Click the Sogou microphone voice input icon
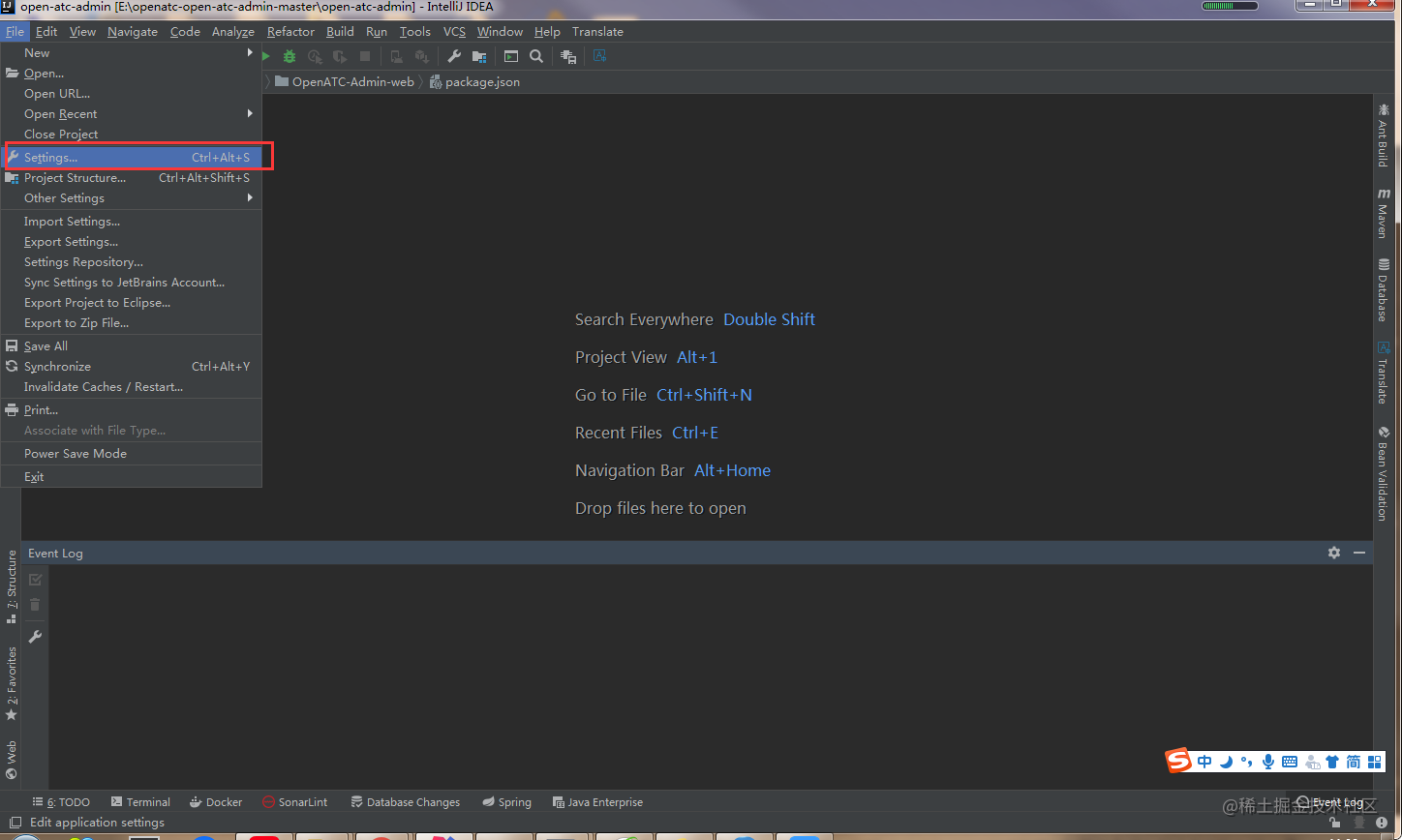The width and height of the screenshot is (1402, 840). (1267, 762)
